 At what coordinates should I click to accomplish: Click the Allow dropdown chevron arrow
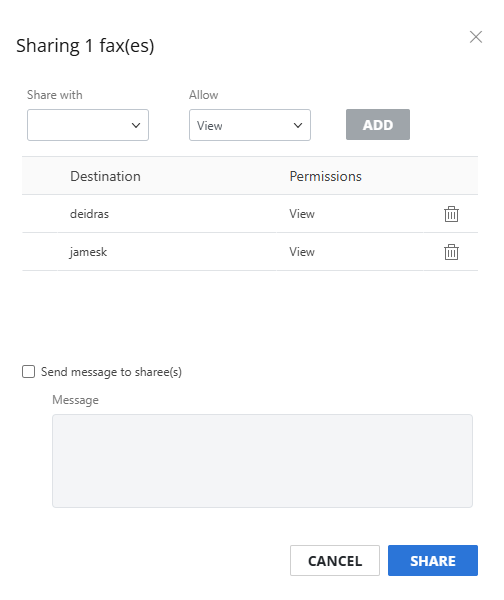(298, 126)
